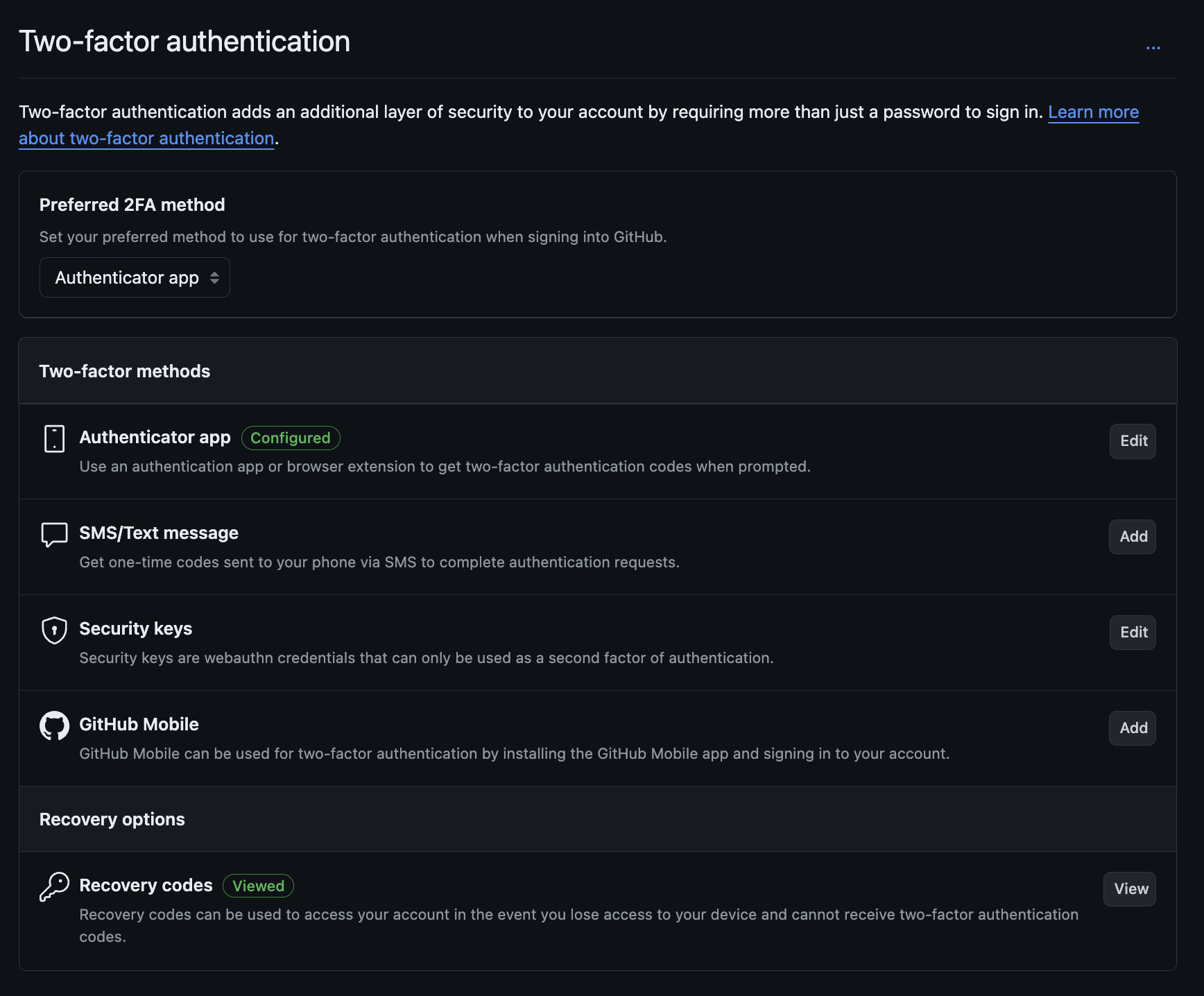Open the three-dot options menu
The height and width of the screenshot is (996, 1204).
(1153, 48)
